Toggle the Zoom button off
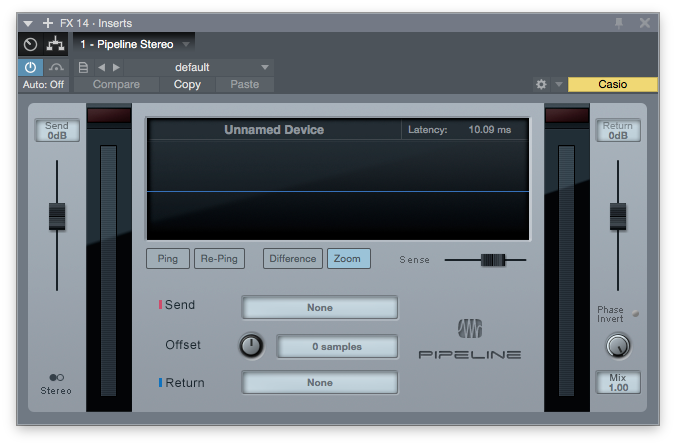The image size is (676, 446). tap(348, 259)
